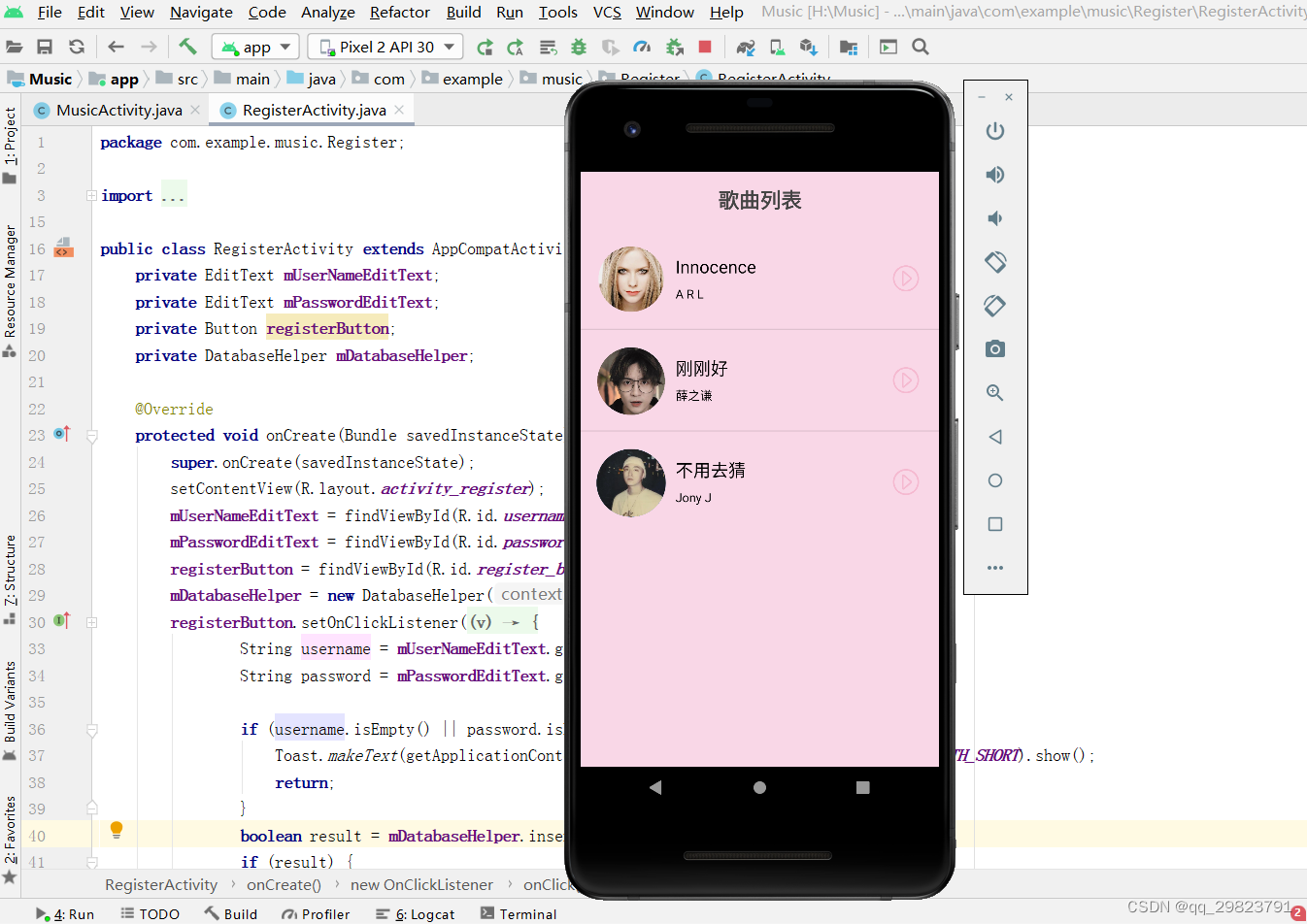
Task: Open app run configuration dropdown
Action: coord(256,47)
